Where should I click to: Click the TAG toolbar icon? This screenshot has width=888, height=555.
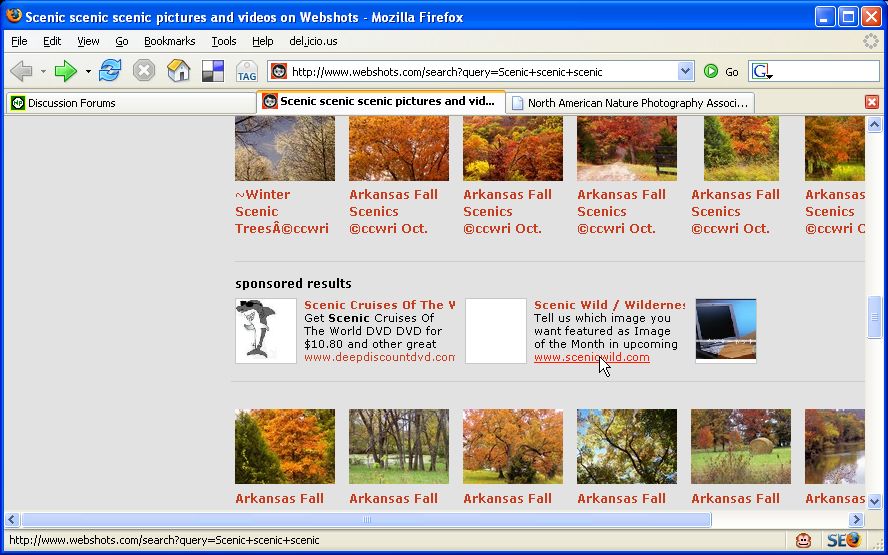[x=247, y=72]
